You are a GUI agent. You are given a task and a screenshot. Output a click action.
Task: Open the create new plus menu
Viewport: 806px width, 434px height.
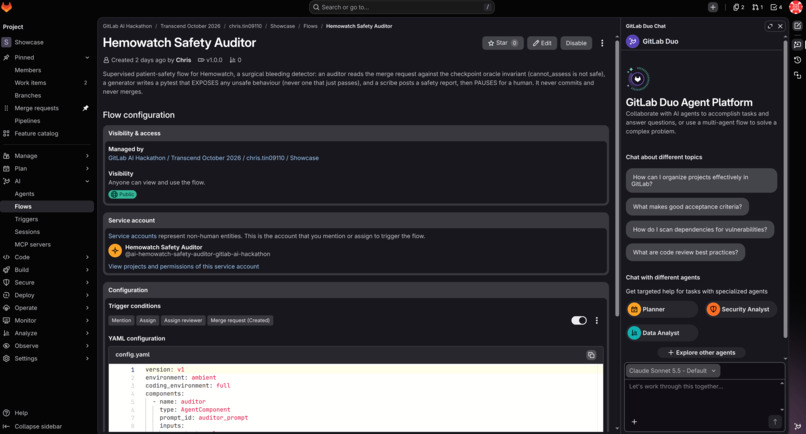click(712, 7)
